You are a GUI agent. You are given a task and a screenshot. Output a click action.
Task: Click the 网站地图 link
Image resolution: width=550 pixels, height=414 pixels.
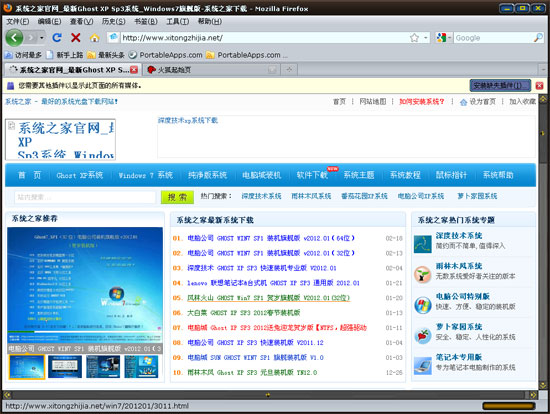(373, 101)
